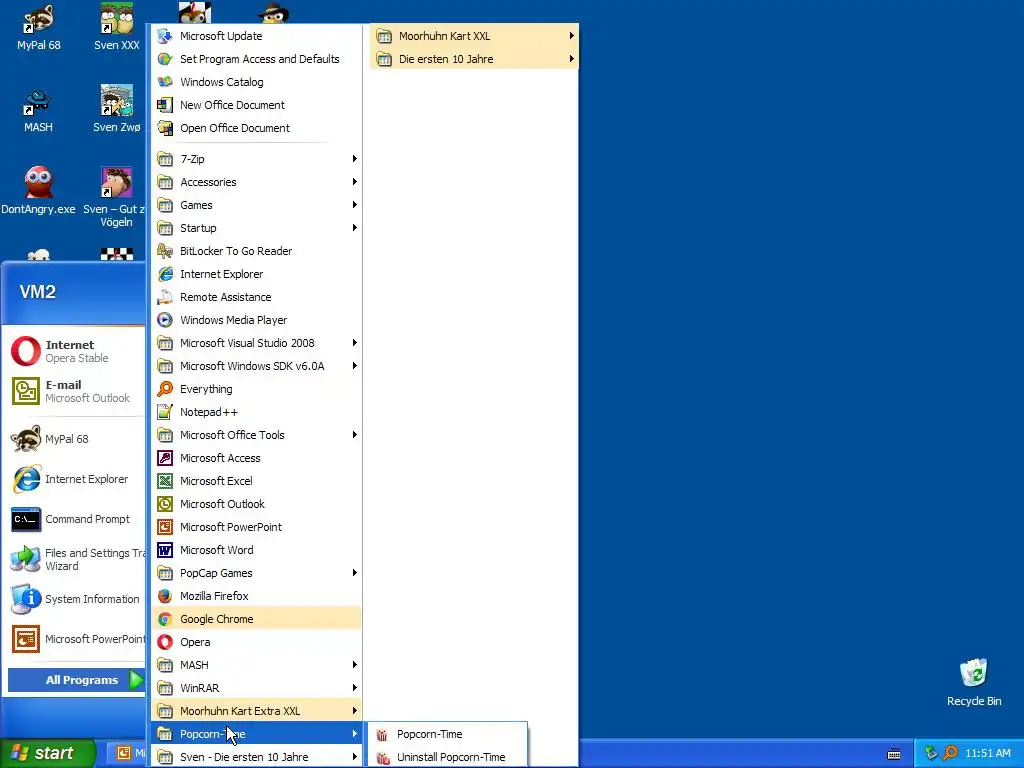
Task: Click the Everything search tray icon
Action: [950, 753]
